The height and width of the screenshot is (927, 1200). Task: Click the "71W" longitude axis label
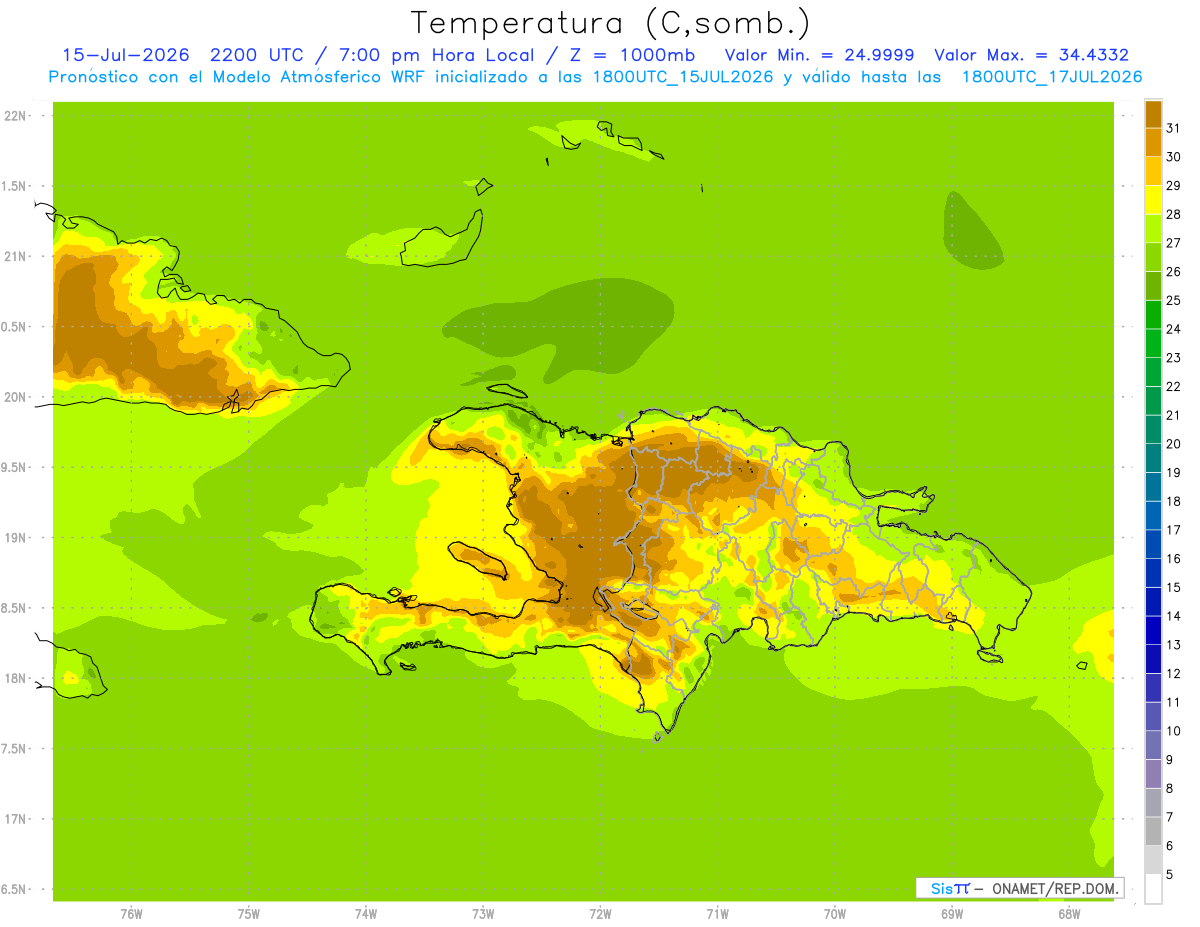[717, 914]
